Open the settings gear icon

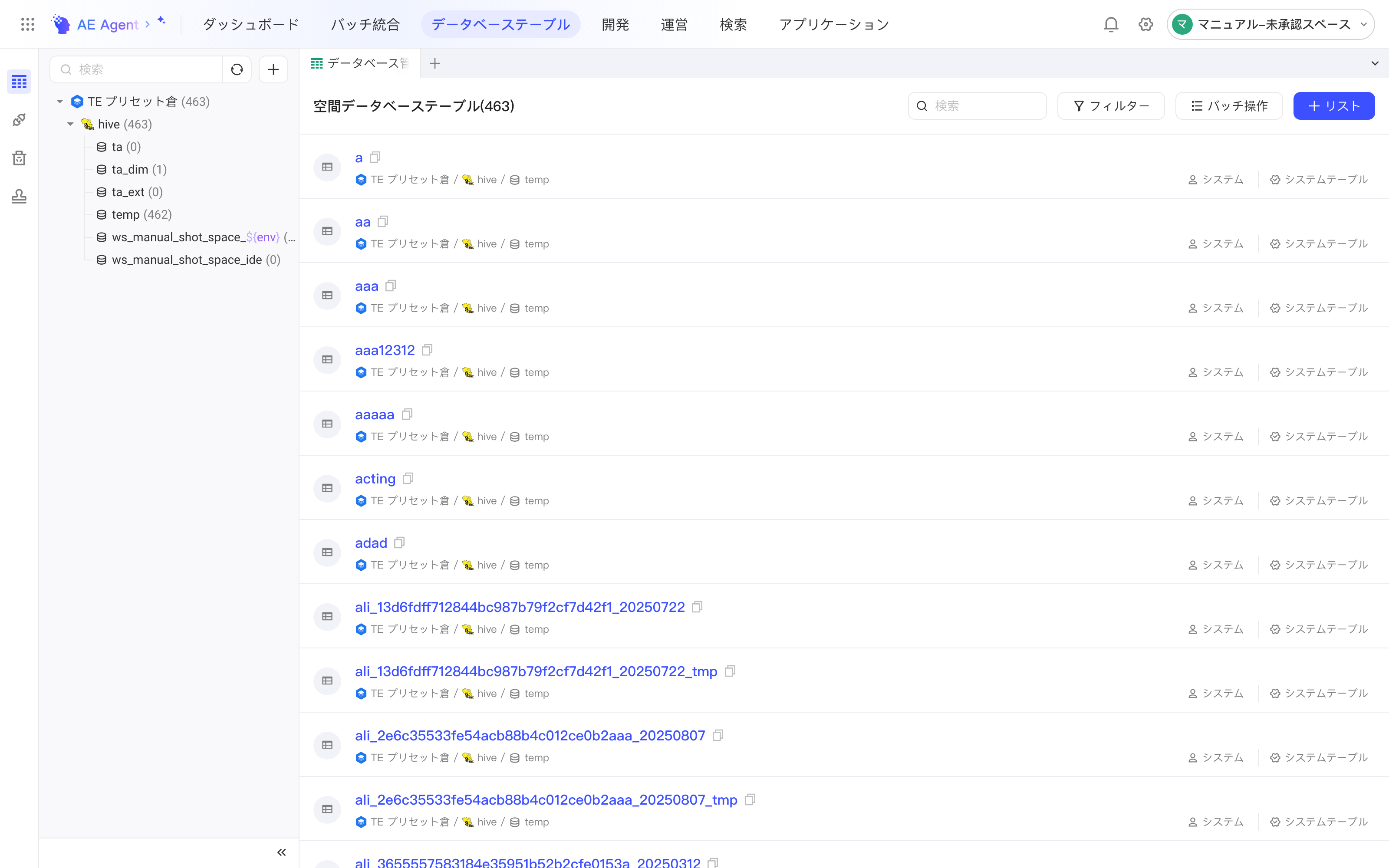click(x=1145, y=24)
